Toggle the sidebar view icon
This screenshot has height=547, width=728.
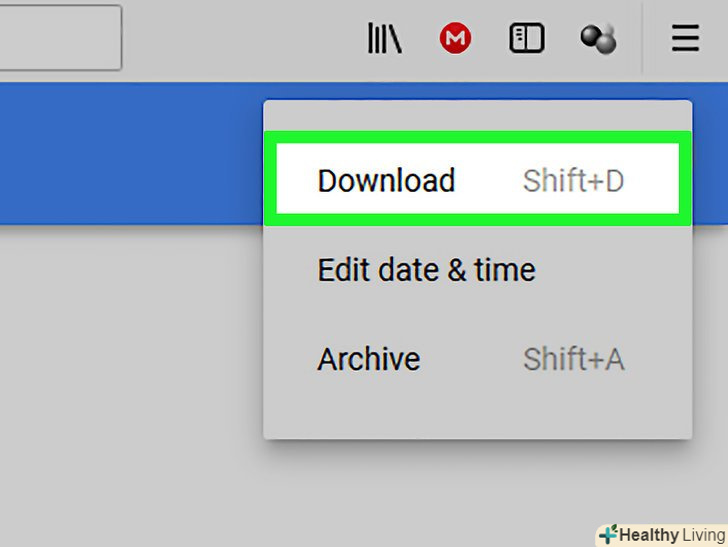pos(526,39)
